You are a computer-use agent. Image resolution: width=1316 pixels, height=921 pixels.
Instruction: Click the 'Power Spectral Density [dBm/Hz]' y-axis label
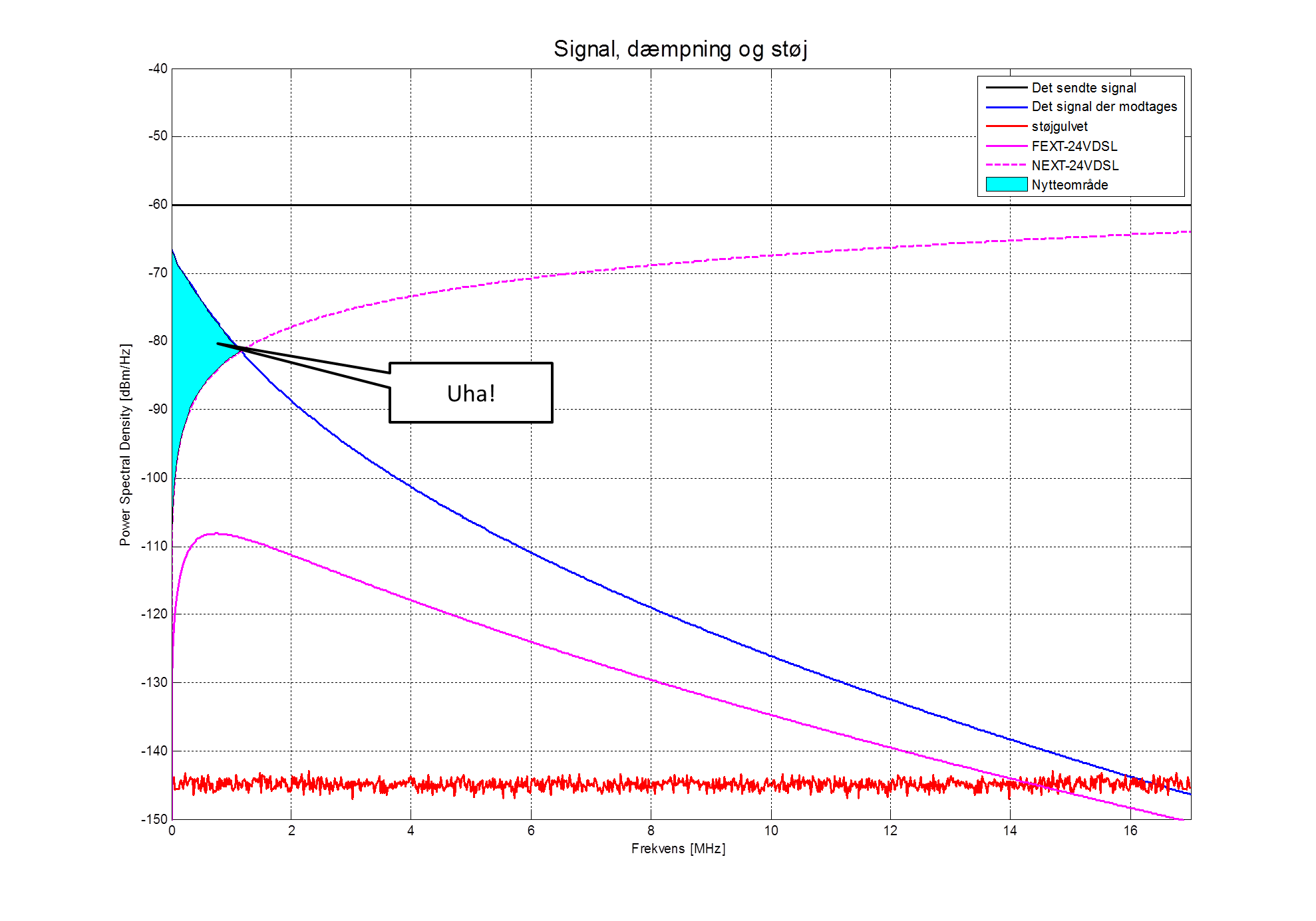click(125, 445)
